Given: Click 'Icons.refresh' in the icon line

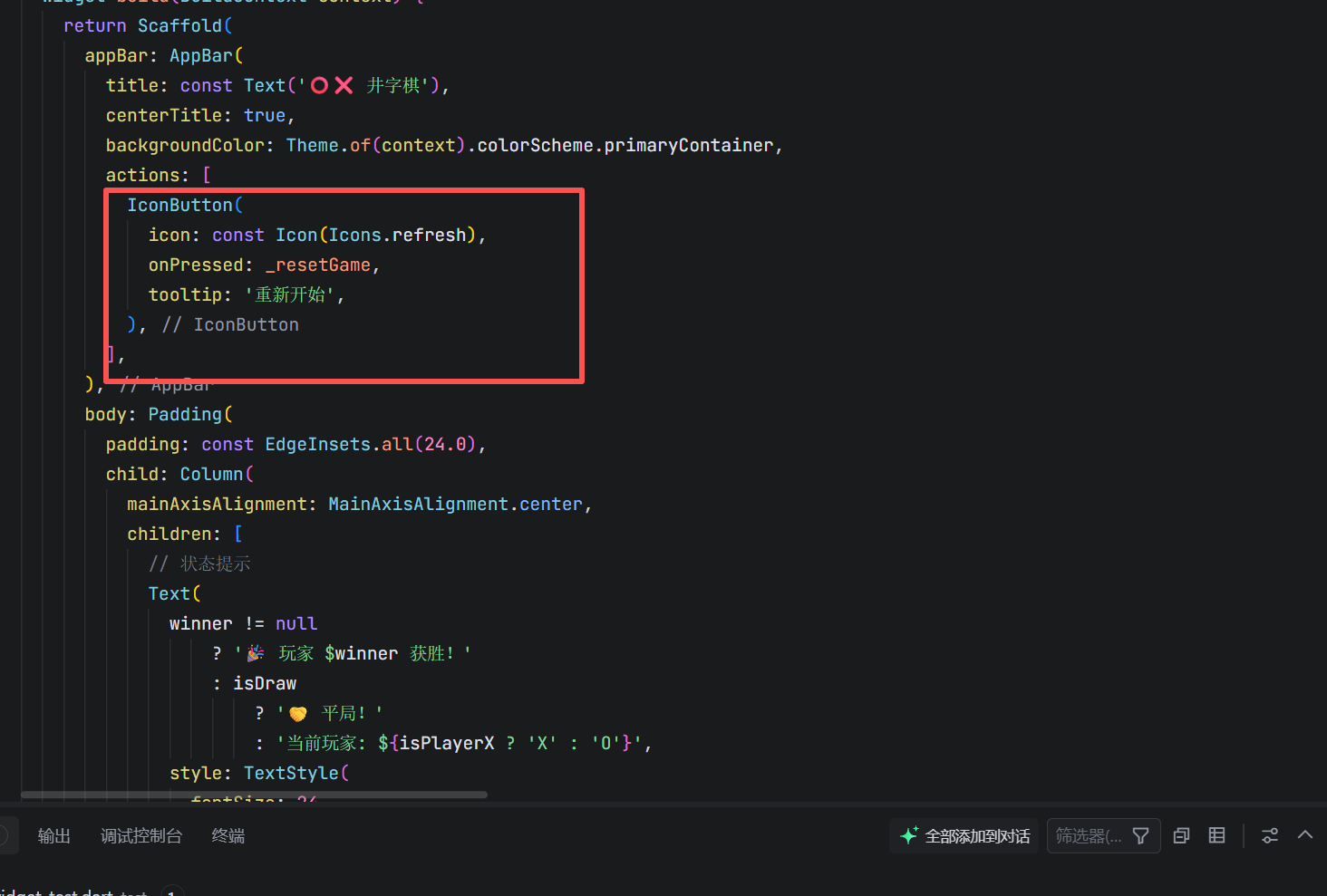Looking at the screenshot, I should pos(397,236).
